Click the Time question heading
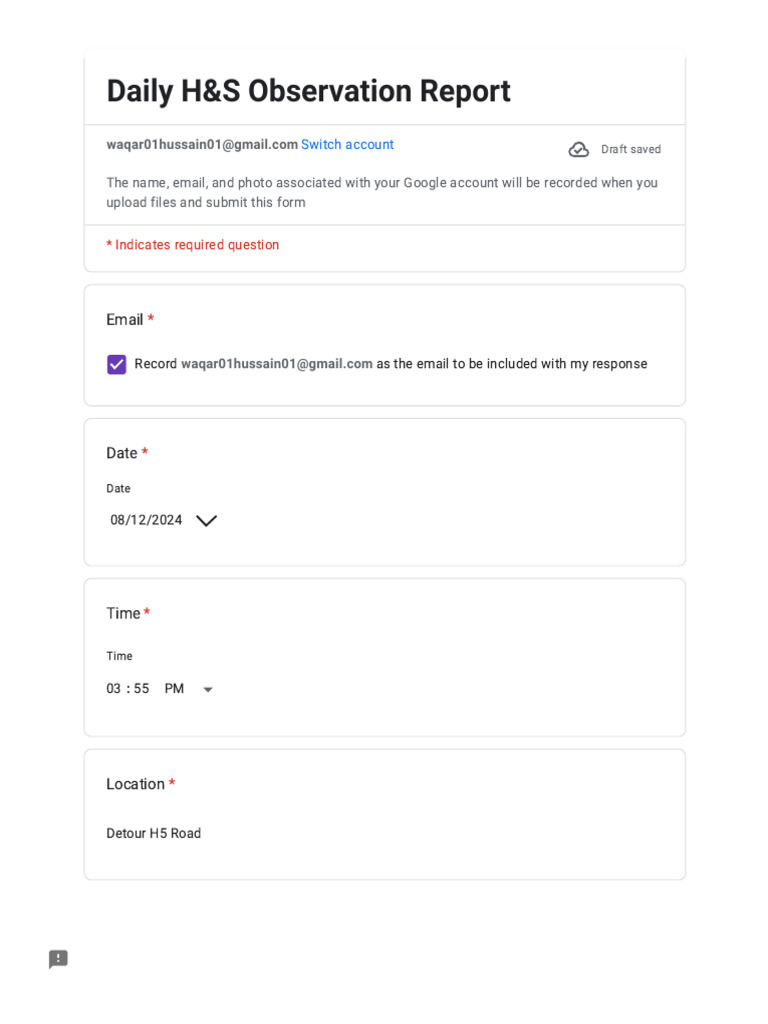Image resolution: width=768 pixels, height=1024 pixels. point(124,613)
